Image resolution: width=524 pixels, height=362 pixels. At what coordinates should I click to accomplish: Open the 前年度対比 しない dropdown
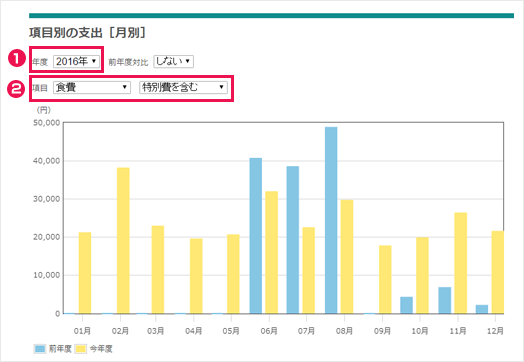(173, 61)
